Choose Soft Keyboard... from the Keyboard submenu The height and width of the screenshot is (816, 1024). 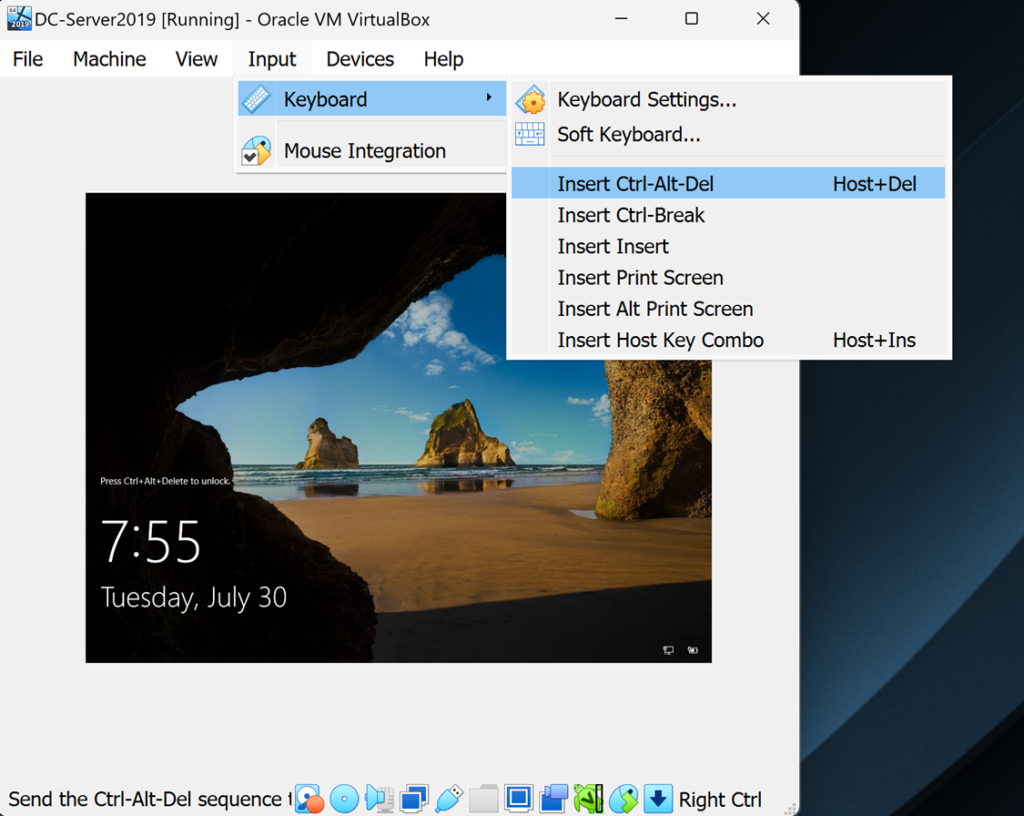pyautogui.click(x=628, y=134)
